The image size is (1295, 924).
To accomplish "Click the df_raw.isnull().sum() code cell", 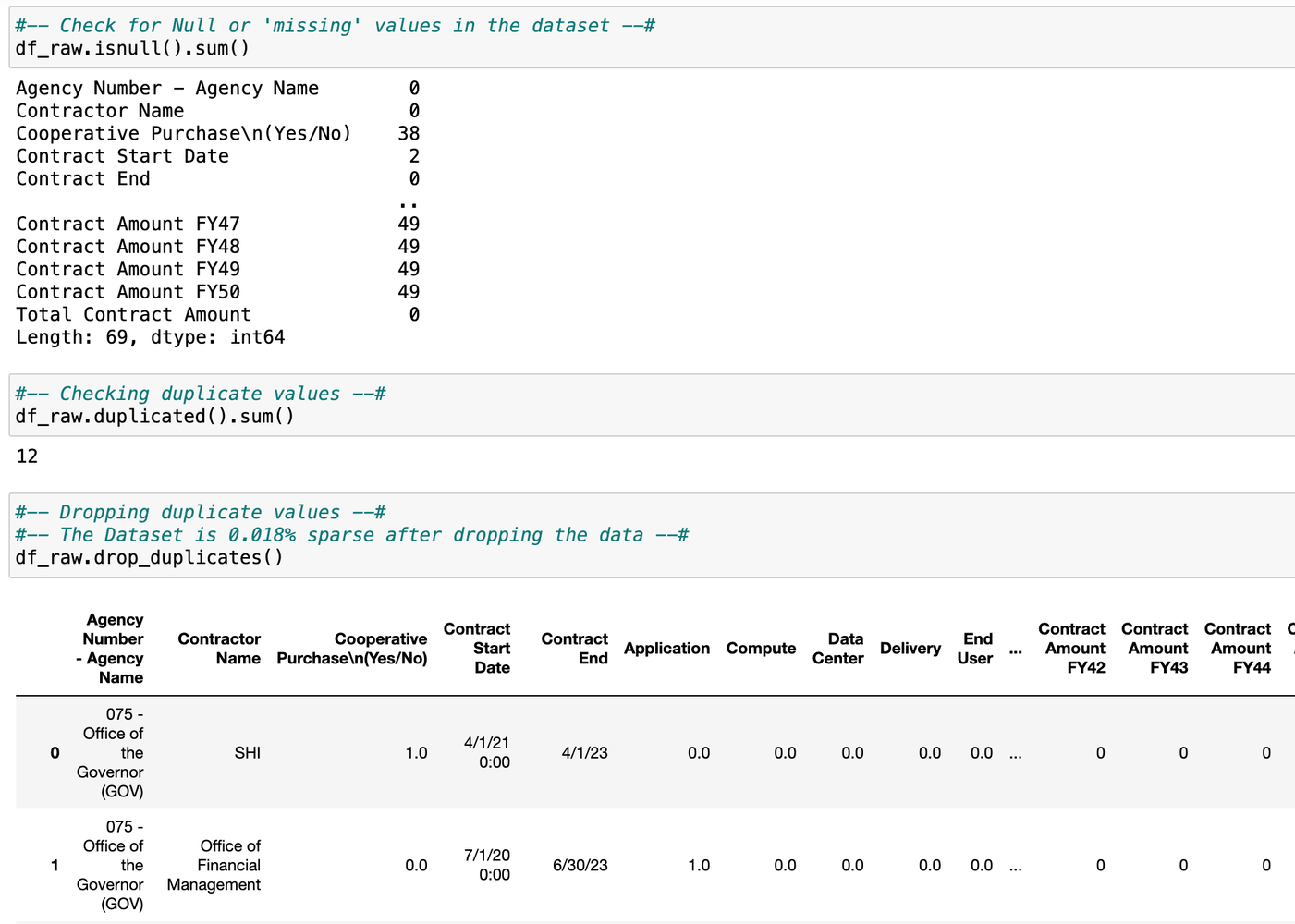I will [x=132, y=48].
